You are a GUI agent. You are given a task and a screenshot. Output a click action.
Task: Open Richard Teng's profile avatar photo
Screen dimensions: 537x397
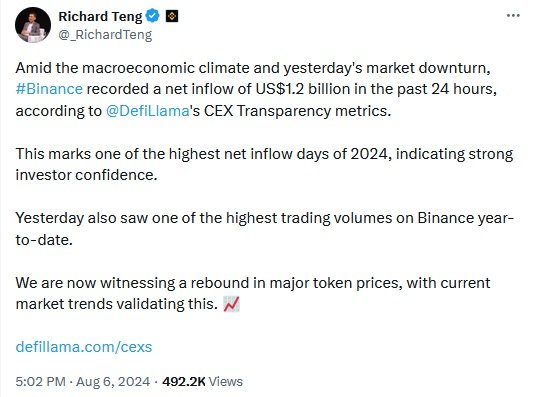click(33, 25)
